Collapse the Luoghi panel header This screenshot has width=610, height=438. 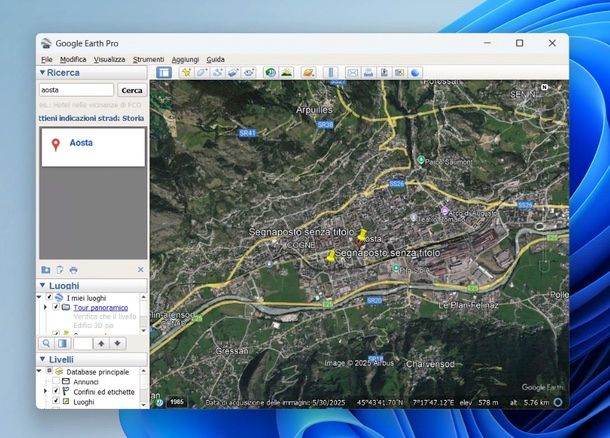pos(42,285)
